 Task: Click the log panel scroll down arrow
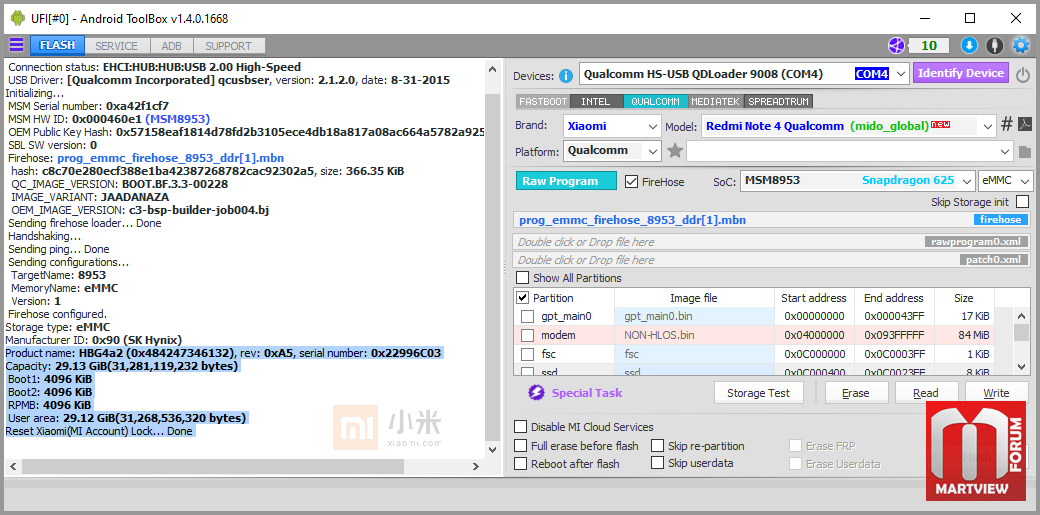coord(492,450)
